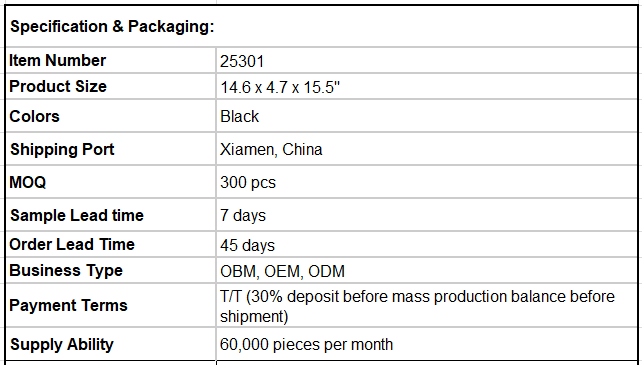642x365 pixels.
Task: Select the T/T 30% deposit cell
Action: pos(427,305)
